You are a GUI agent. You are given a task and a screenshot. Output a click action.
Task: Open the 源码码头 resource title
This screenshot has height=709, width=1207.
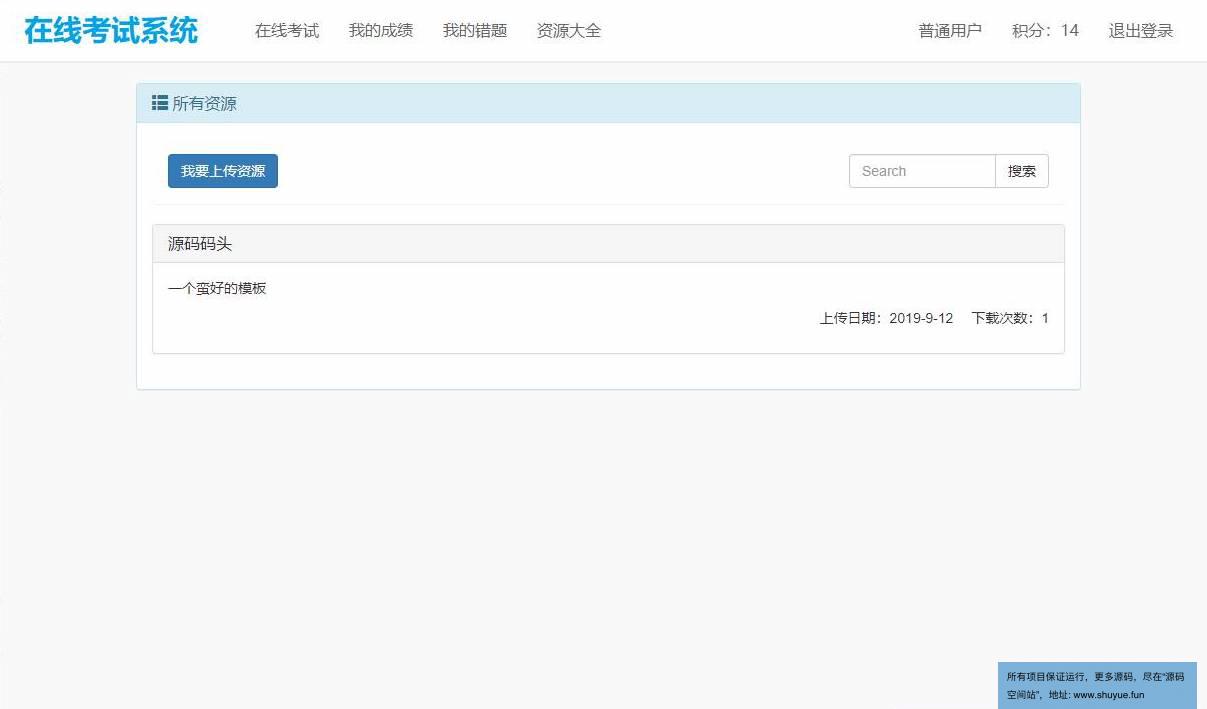pos(200,244)
